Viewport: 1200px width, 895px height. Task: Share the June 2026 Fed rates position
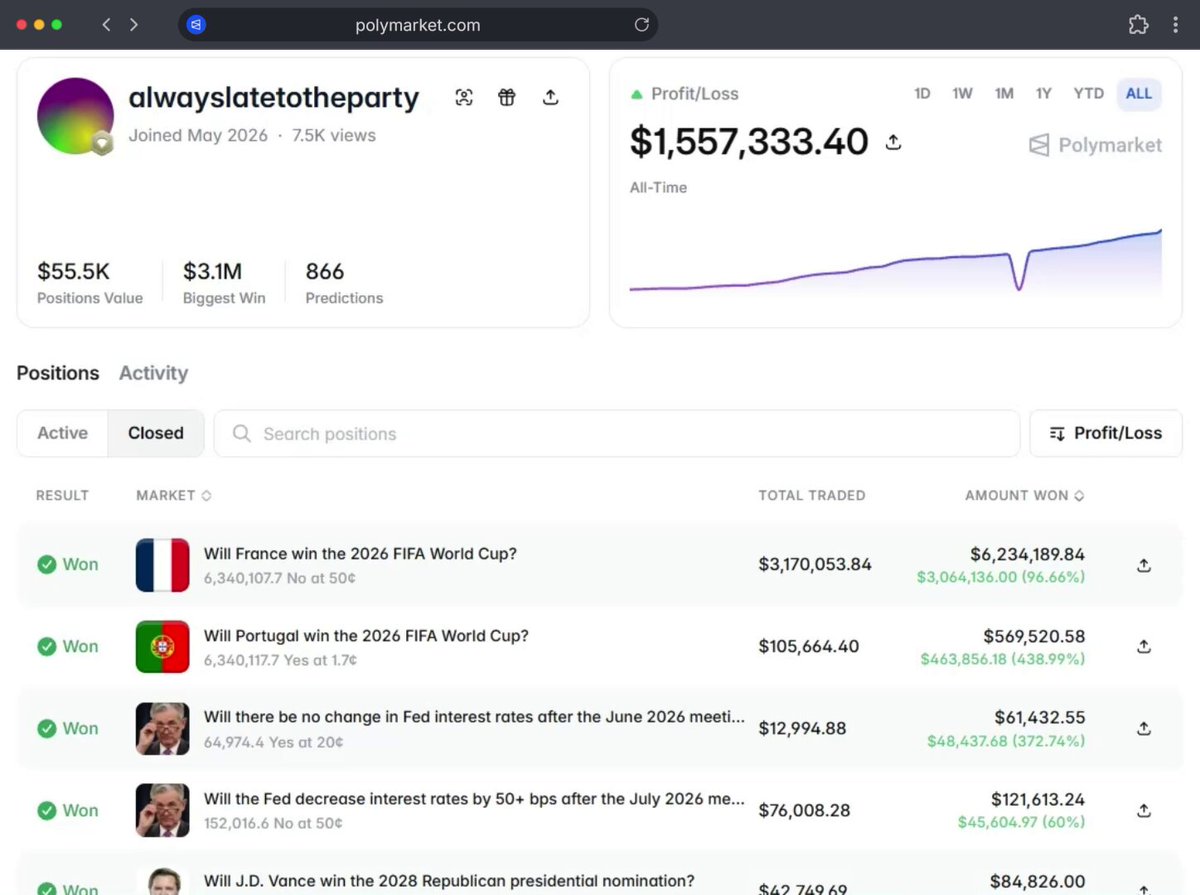click(x=1144, y=729)
